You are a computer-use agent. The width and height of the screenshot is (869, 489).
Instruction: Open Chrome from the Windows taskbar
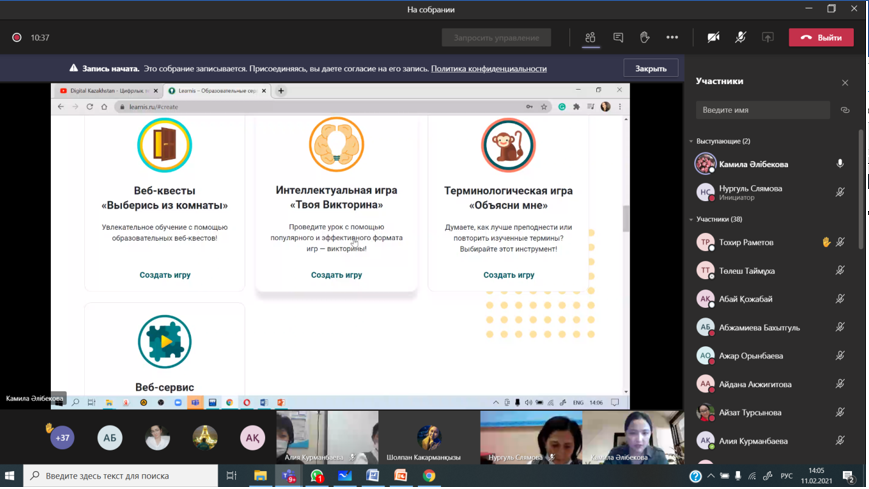428,476
